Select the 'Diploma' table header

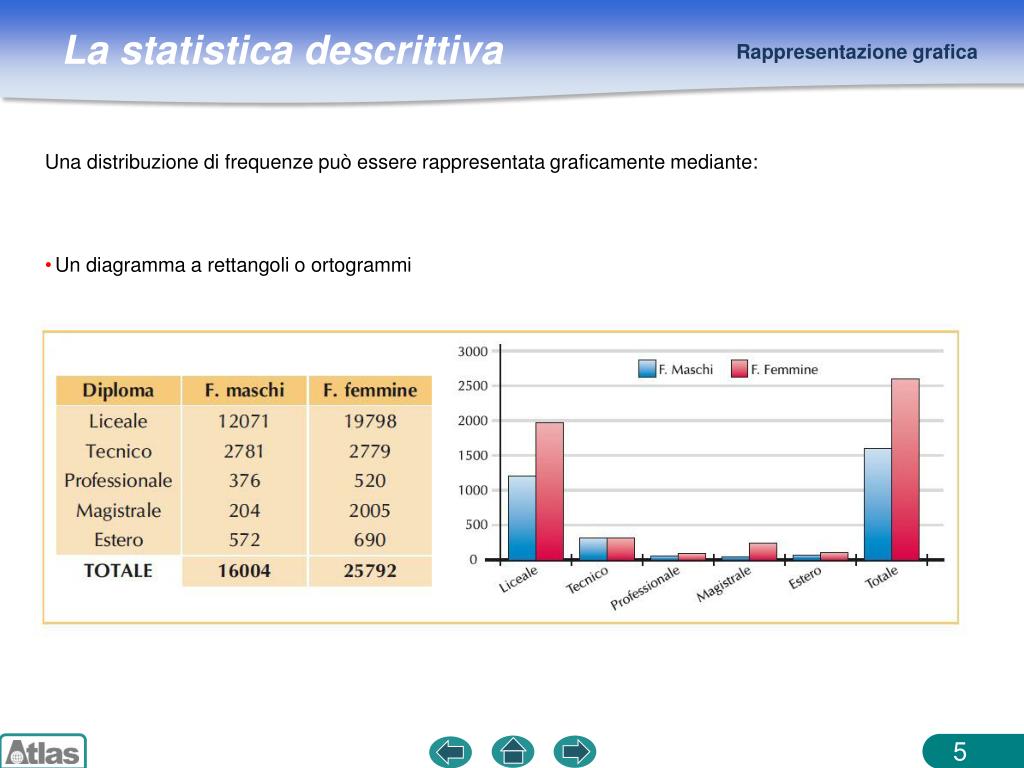tap(118, 391)
